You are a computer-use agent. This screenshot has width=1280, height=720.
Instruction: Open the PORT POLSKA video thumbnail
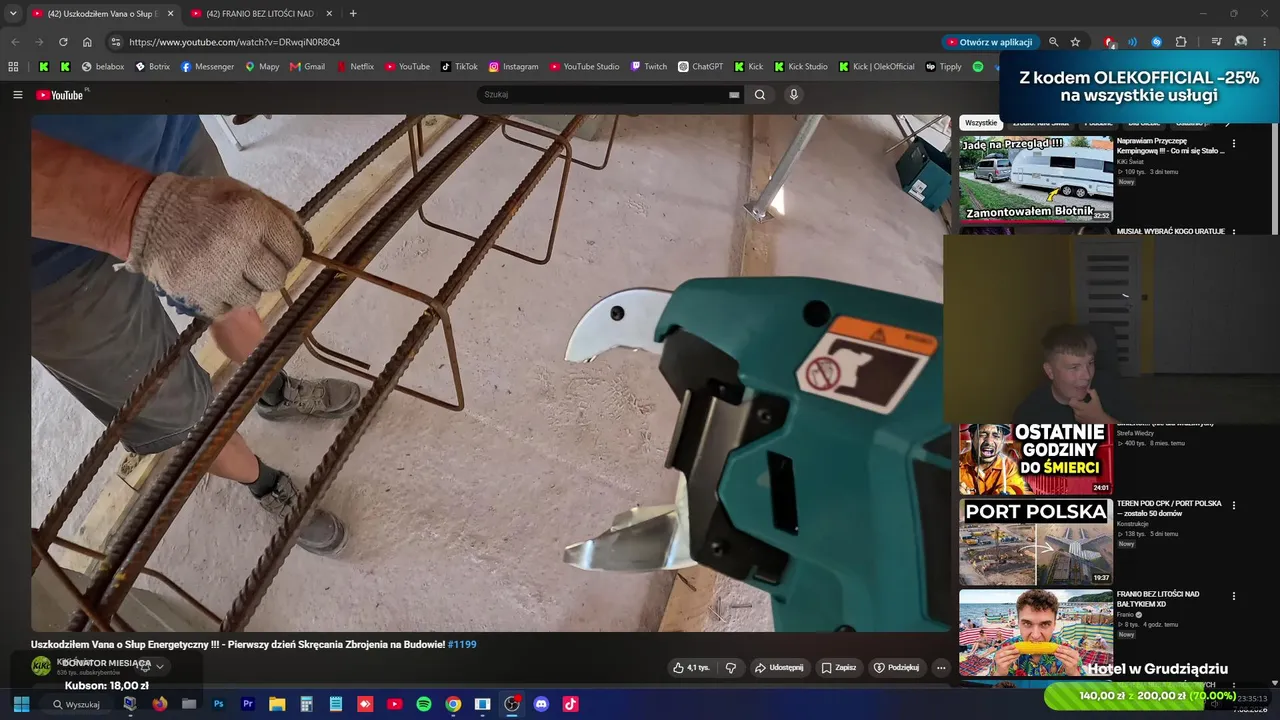tap(1036, 541)
